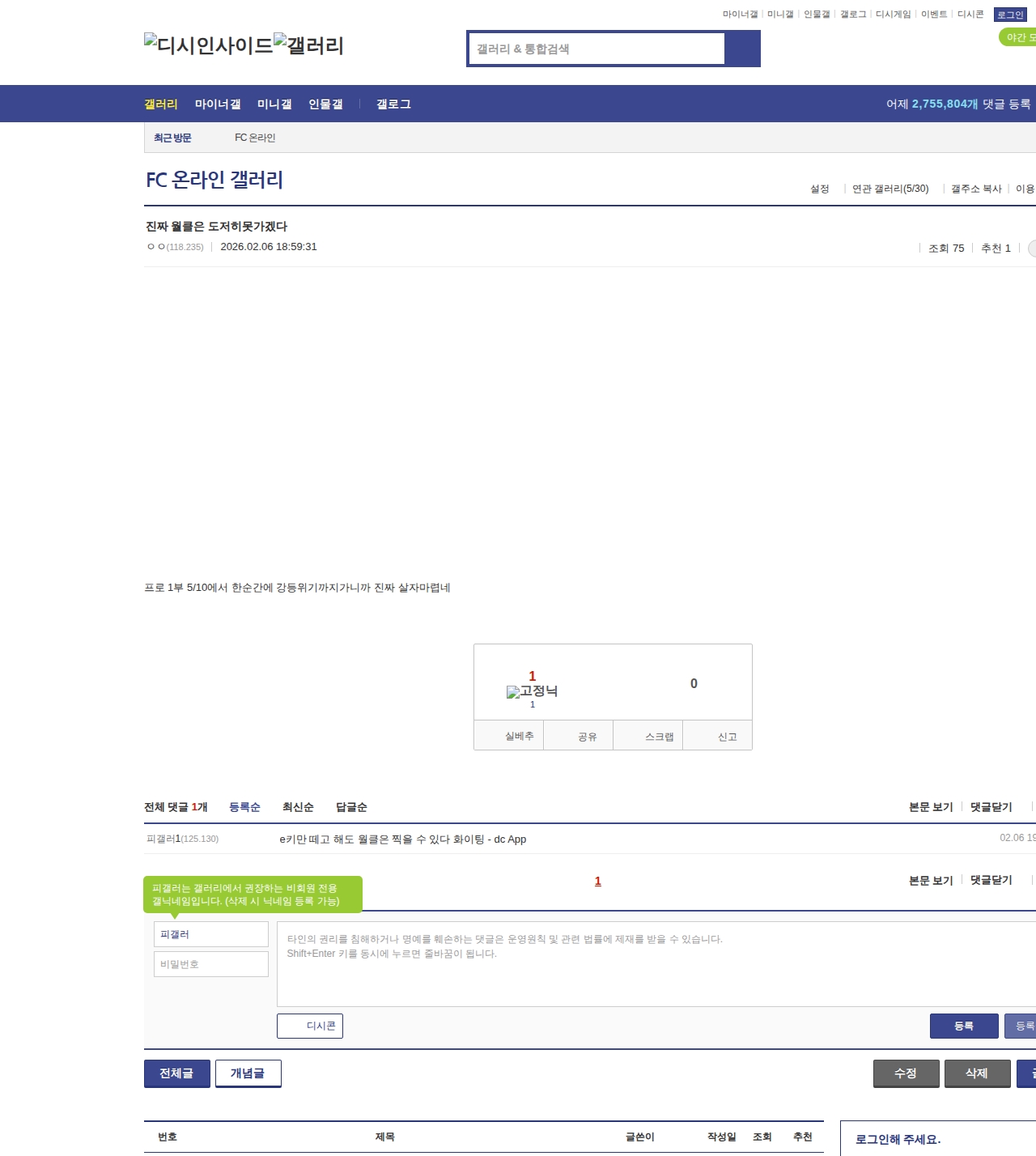Click the 등록 button to submit the comment
Viewport: 1036px width, 1156px height.
[964, 1026]
